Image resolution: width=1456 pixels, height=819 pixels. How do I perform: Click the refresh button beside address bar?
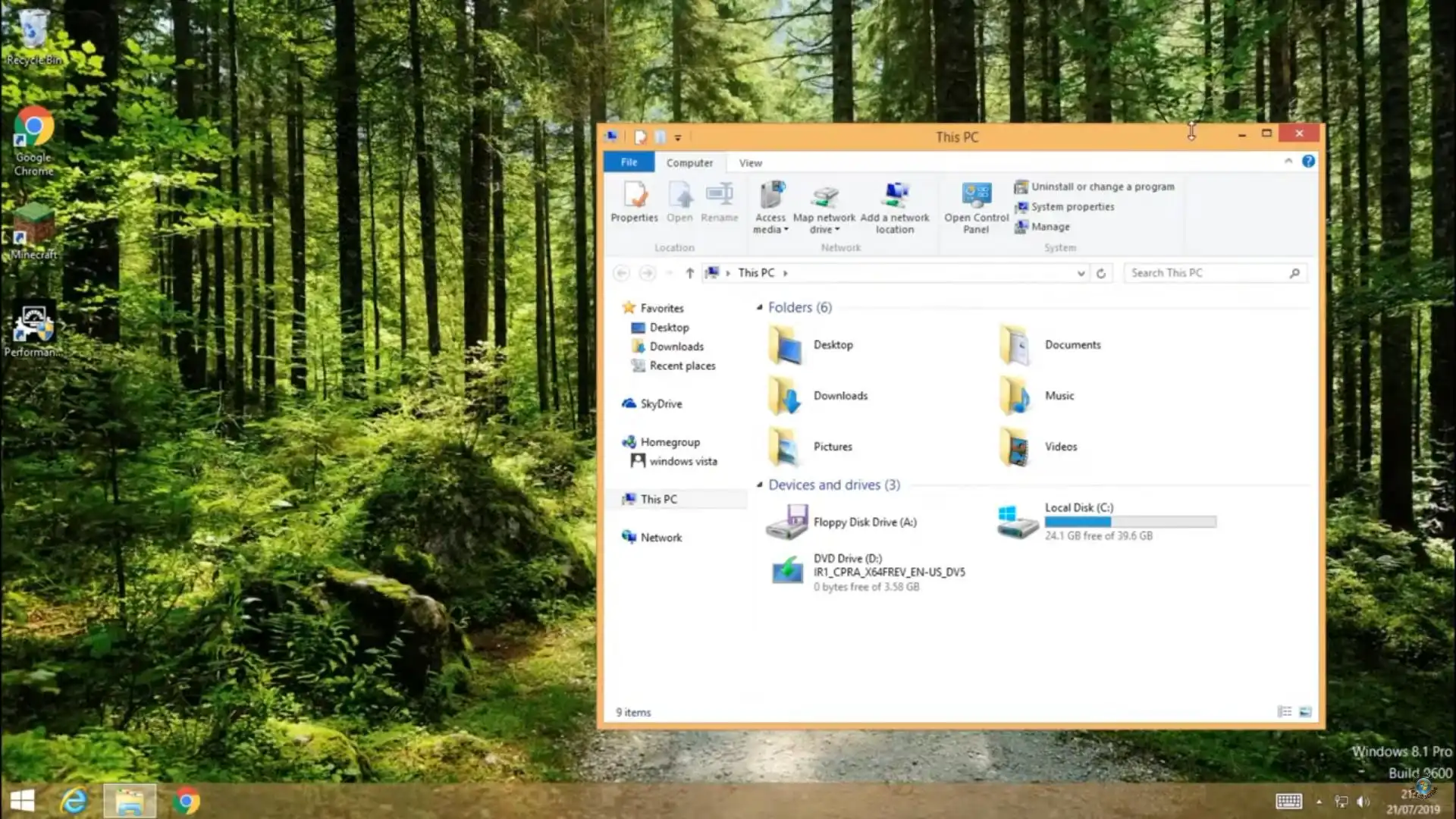1101,273
